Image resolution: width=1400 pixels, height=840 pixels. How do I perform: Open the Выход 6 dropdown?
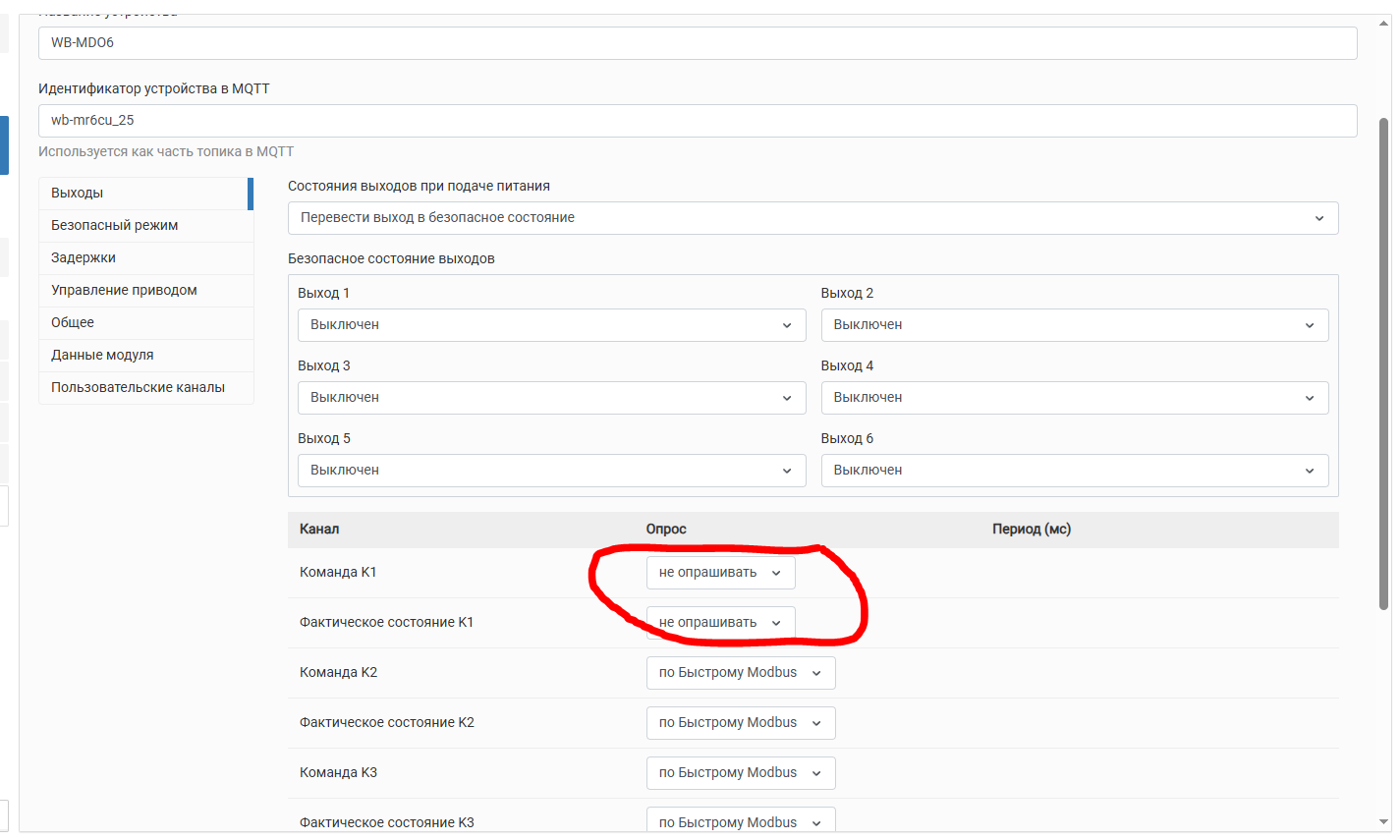(1074, 471)
